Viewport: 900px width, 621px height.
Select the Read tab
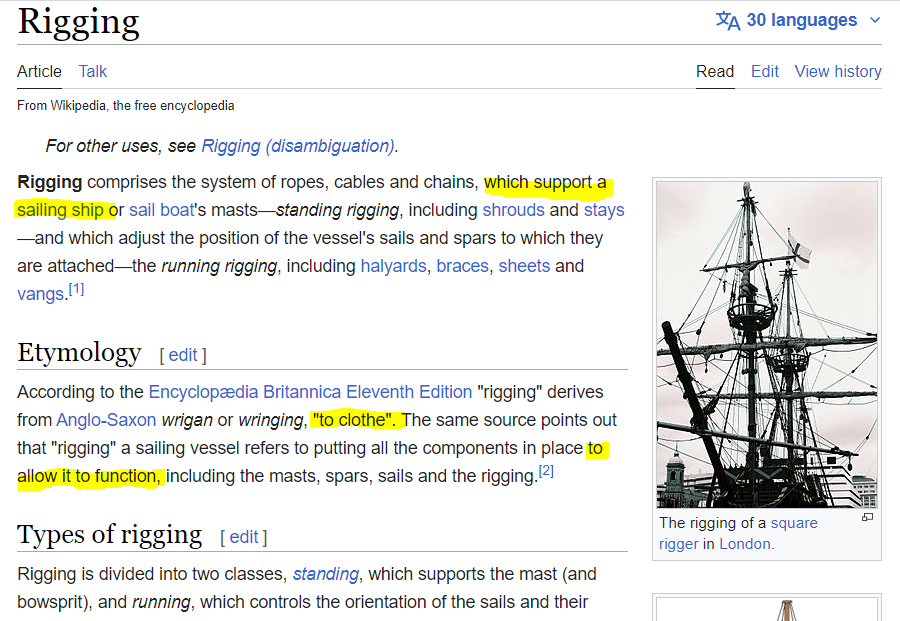click(715, 71)
